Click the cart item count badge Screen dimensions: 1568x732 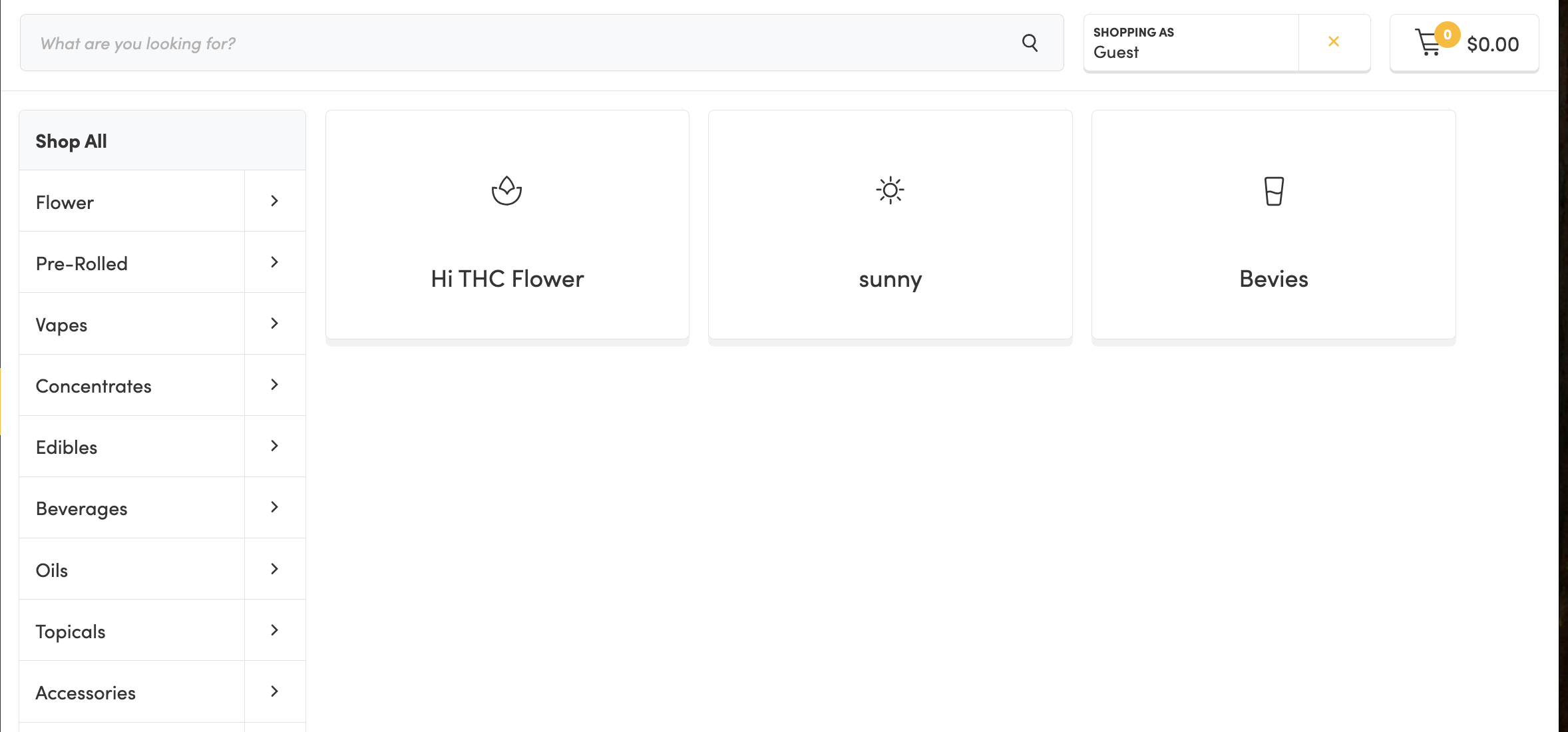pyautogui.click(x=1447, y=35)
